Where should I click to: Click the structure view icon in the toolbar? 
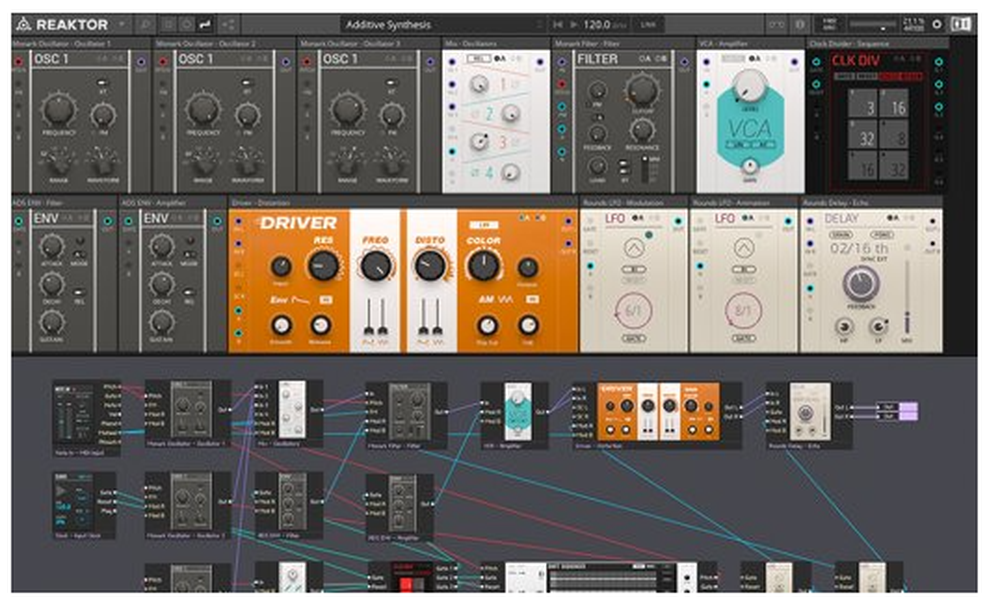click(228, 23)
